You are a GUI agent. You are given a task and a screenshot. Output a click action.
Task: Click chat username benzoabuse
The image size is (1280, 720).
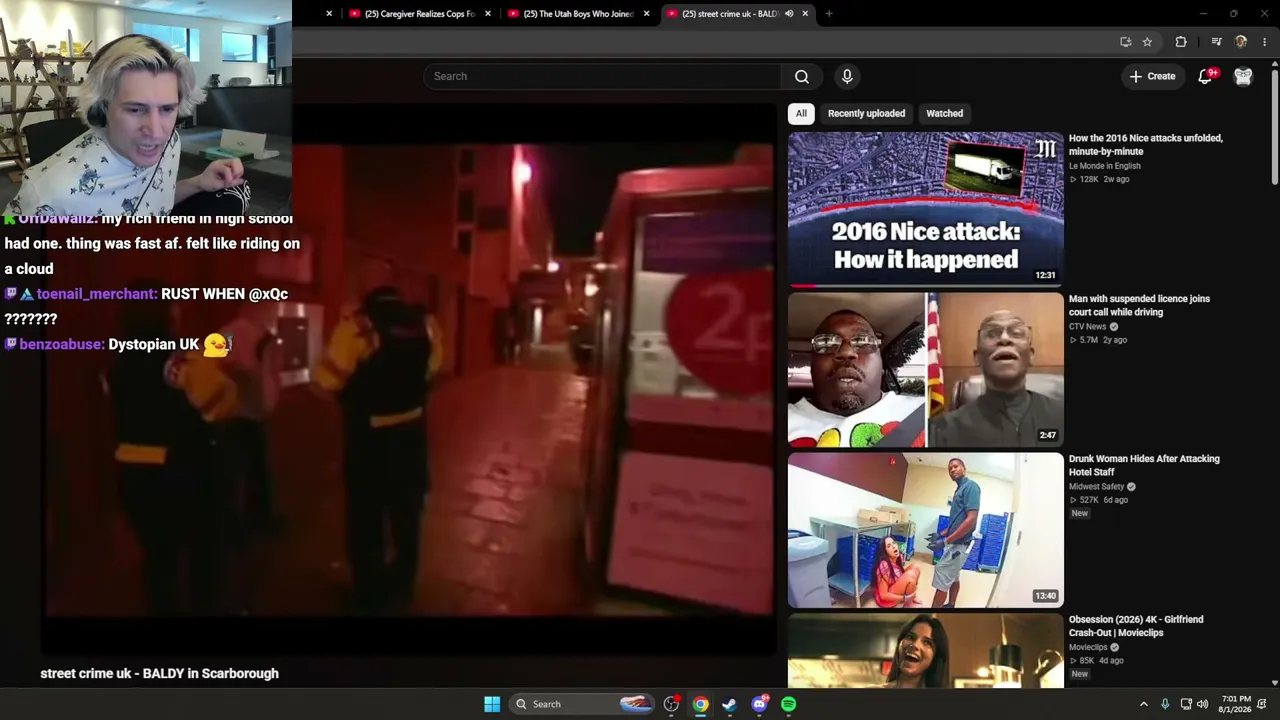[62, 344]
